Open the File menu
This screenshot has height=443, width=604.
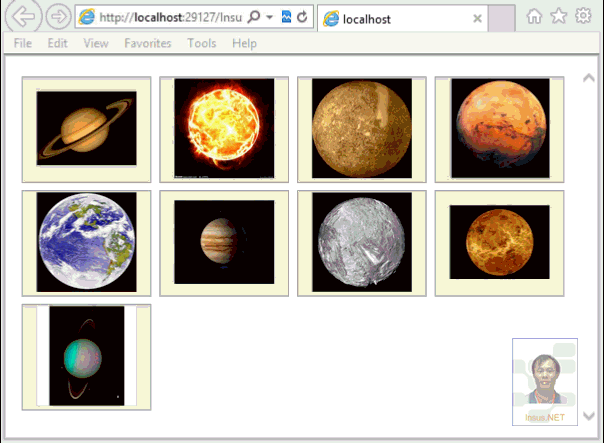pos(23,43)
